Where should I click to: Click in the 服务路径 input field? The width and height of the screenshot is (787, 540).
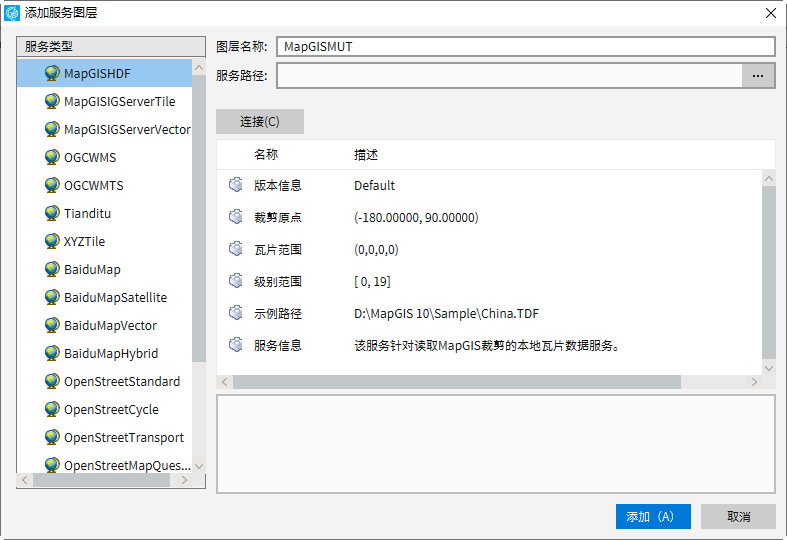[x=509, y=76]
